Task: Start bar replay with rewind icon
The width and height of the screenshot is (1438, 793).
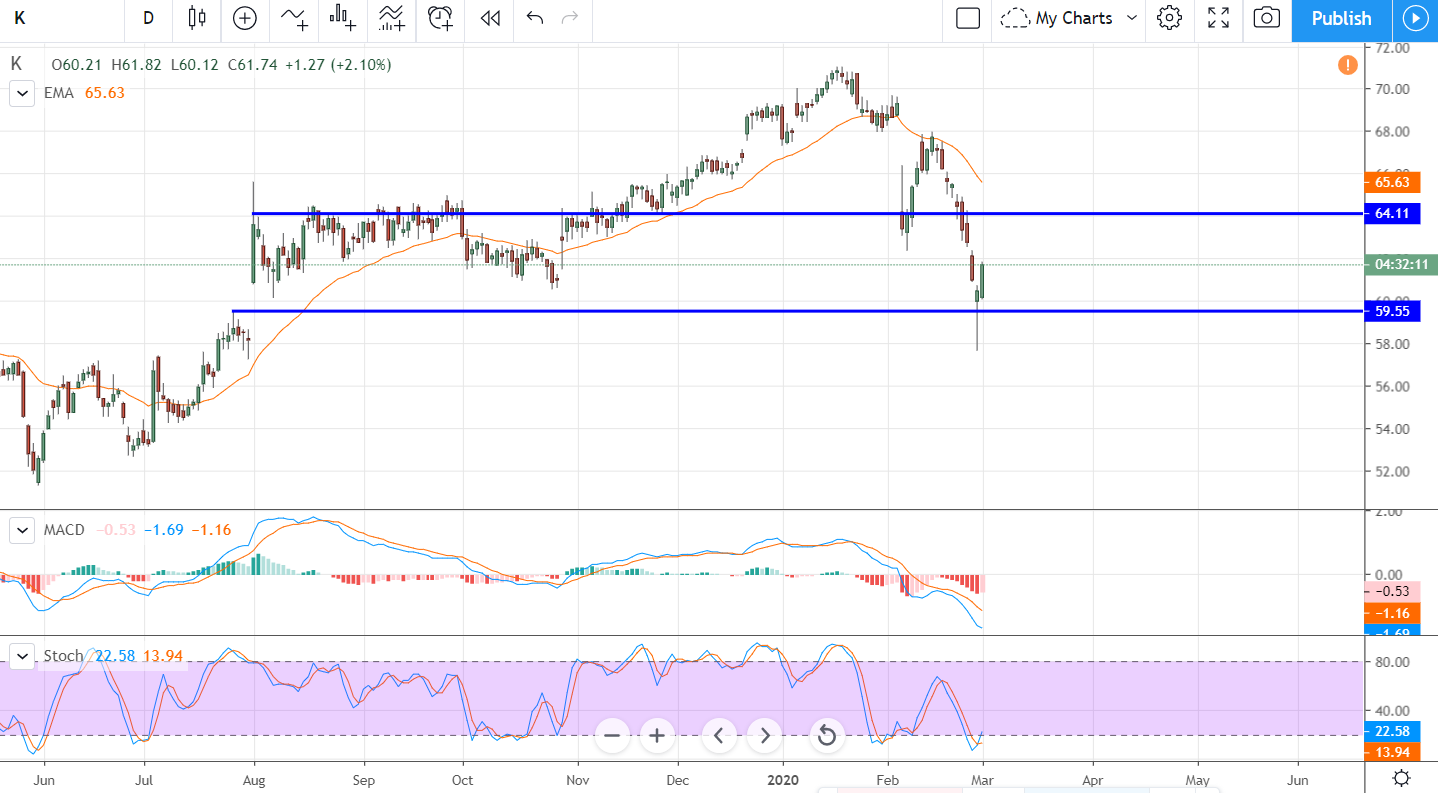Action: (489, 18)
